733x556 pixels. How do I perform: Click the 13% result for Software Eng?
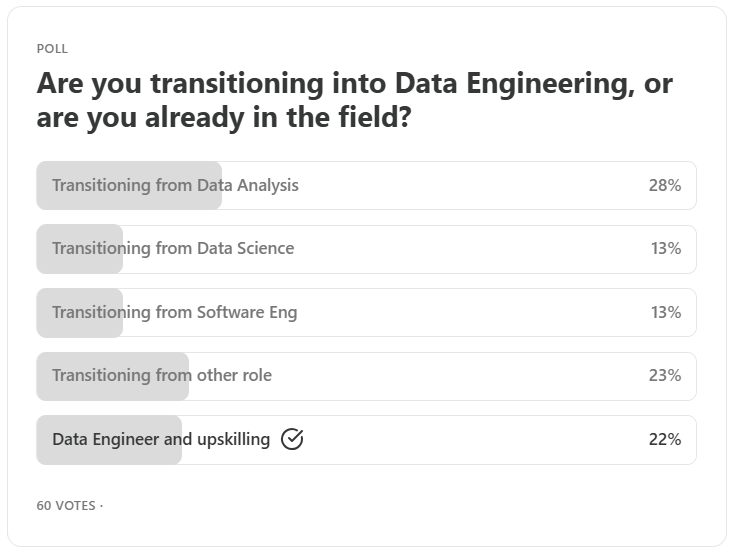coord(665,312)
